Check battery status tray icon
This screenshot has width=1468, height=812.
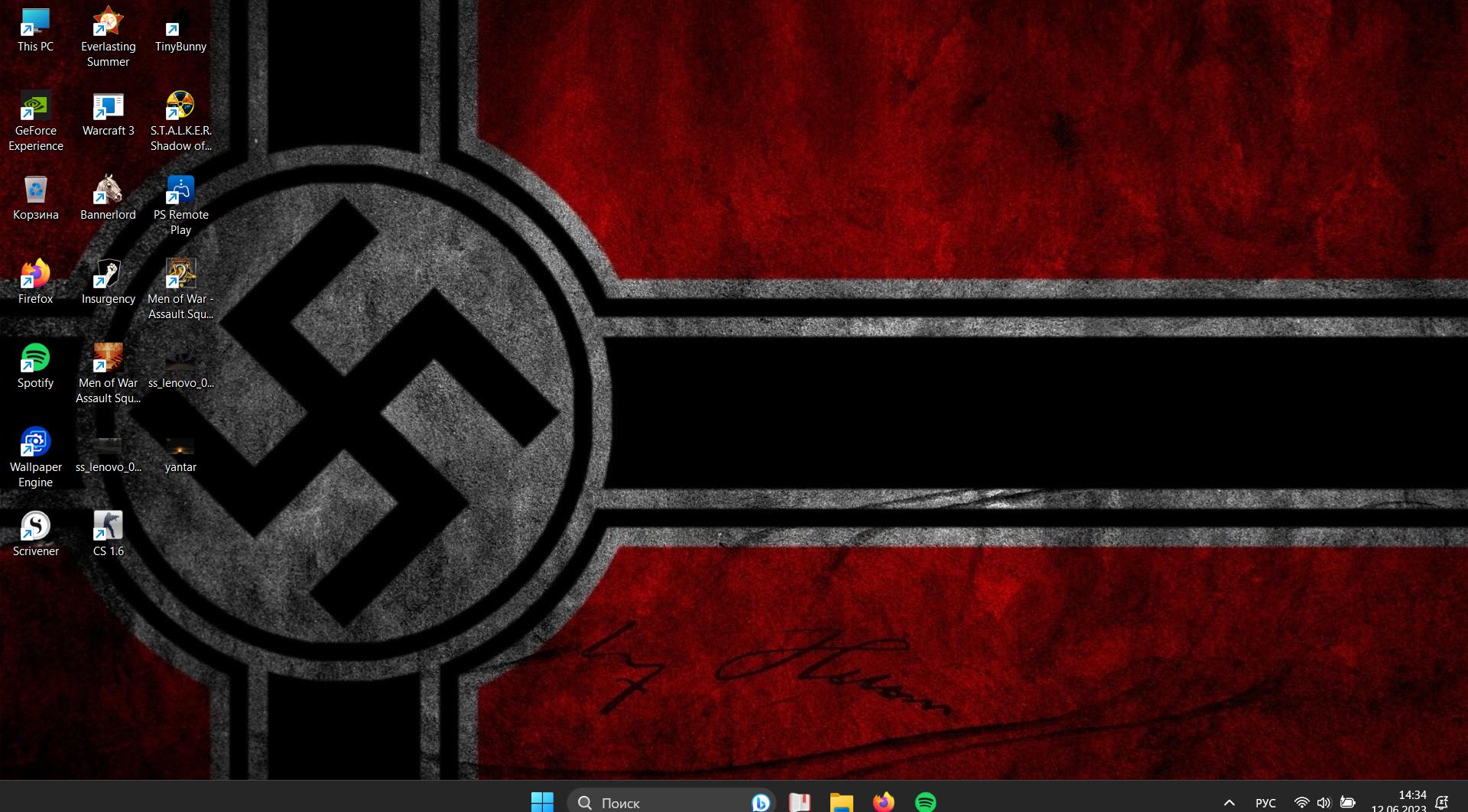point(1348,803)
